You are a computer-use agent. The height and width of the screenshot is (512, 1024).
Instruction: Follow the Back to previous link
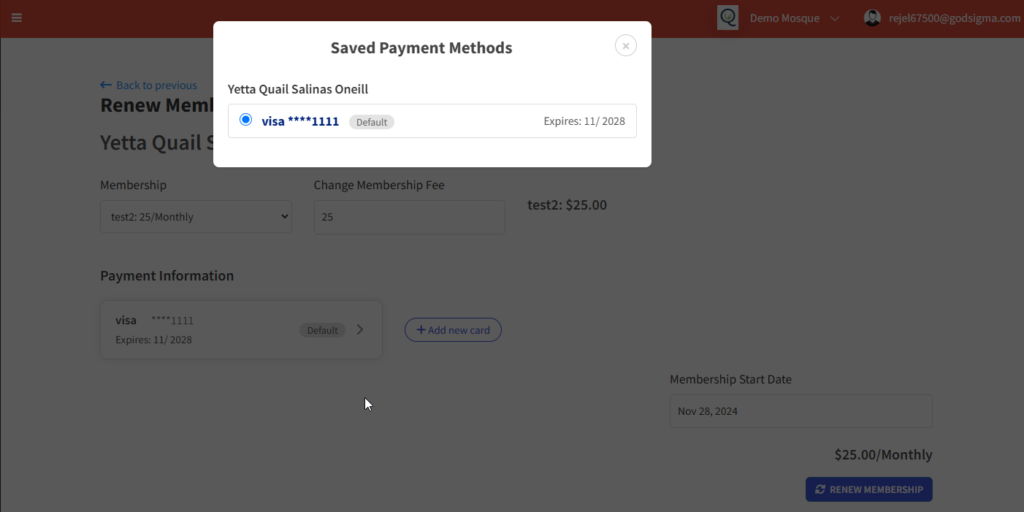click(156, 85)
